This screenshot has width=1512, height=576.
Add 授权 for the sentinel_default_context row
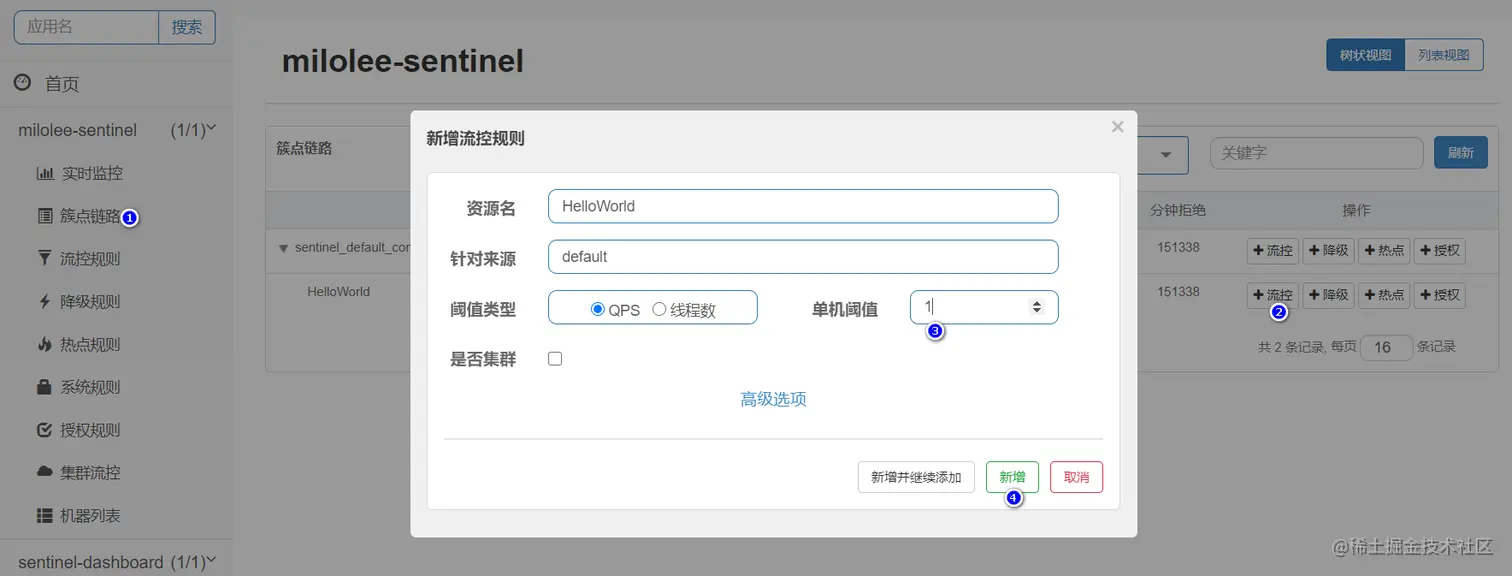(x=1440, y=250)
